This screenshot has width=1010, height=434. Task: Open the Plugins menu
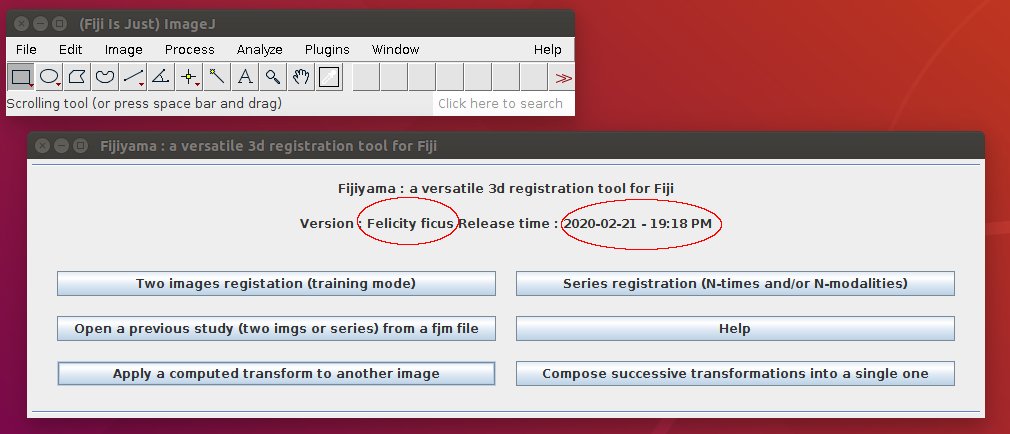coord(327,50)
